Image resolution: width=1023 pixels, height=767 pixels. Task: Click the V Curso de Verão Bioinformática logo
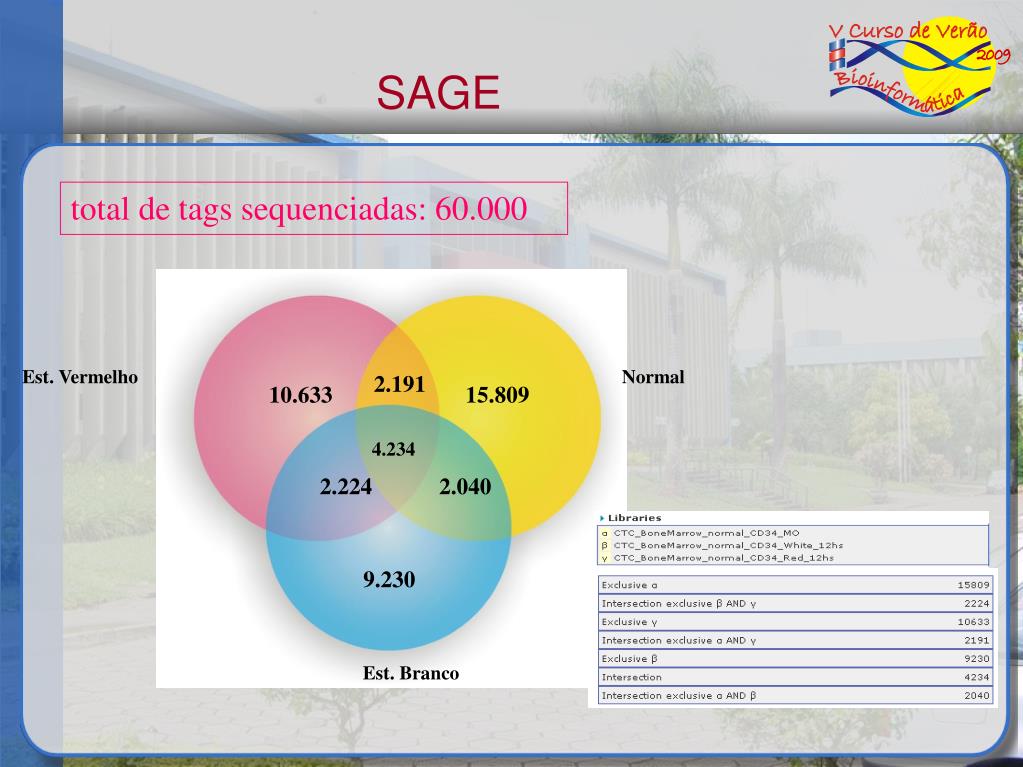919,66
